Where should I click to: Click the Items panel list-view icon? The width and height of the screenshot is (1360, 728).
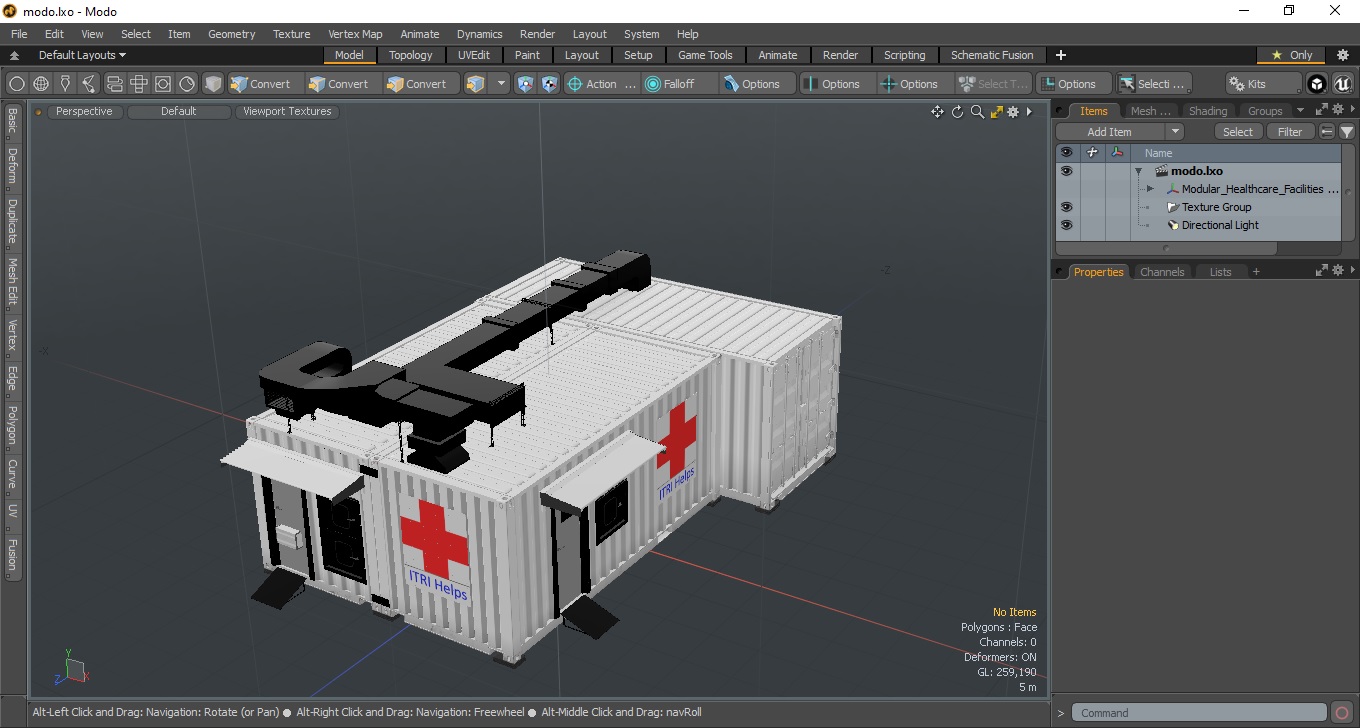[1327, 132]
